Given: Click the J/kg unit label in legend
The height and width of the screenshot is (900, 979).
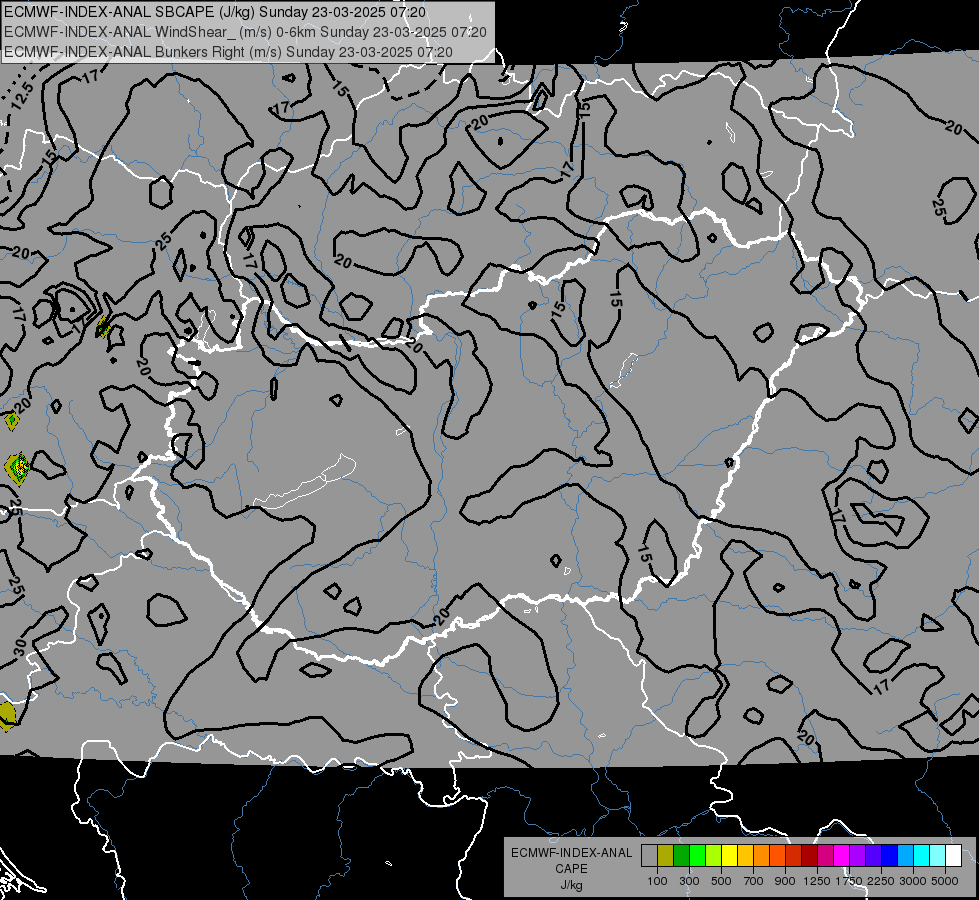Looking at the screenshot, I should (571, 885).
